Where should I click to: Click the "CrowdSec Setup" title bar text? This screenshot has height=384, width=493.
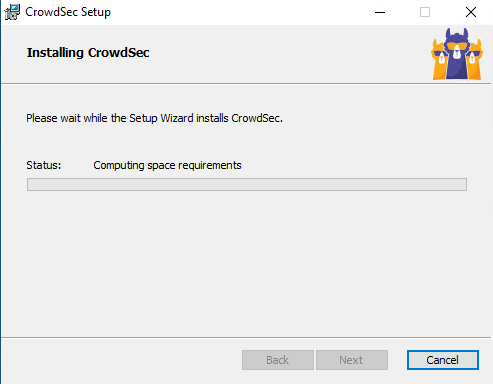point(68,12)
